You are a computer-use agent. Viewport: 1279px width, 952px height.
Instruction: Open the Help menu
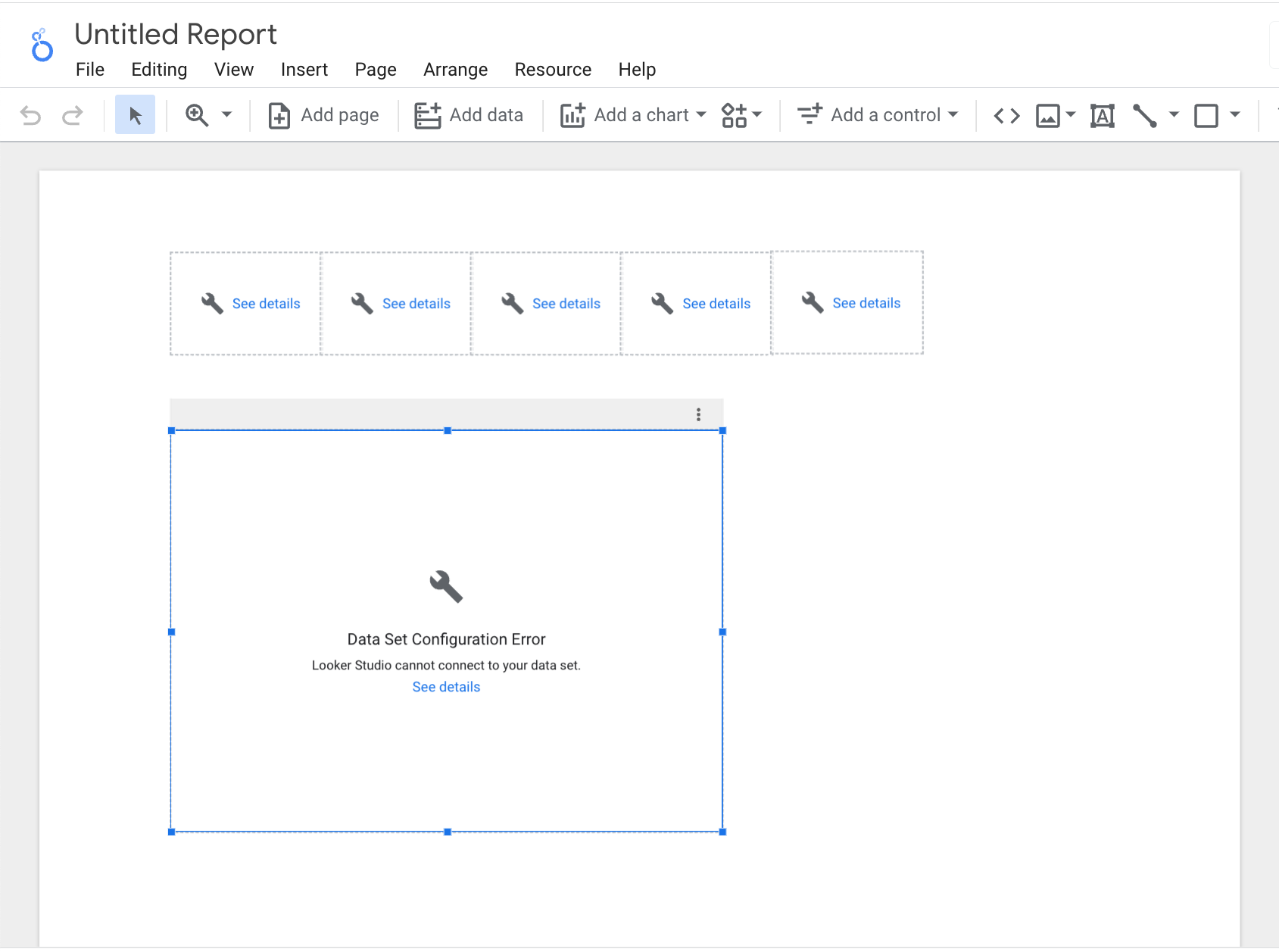tap(637, 70)
